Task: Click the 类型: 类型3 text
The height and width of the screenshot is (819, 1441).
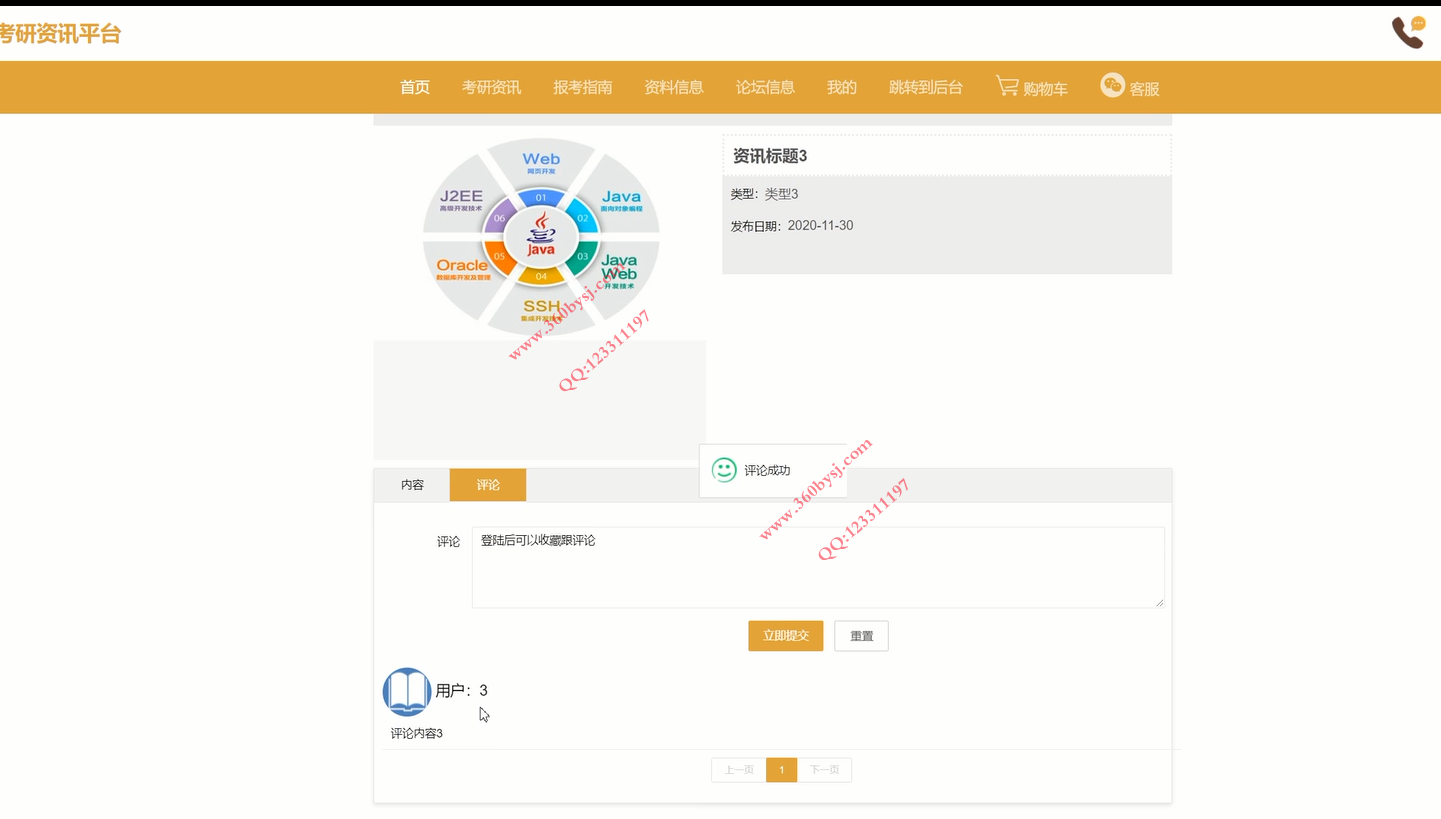Action: click(764, 194)
